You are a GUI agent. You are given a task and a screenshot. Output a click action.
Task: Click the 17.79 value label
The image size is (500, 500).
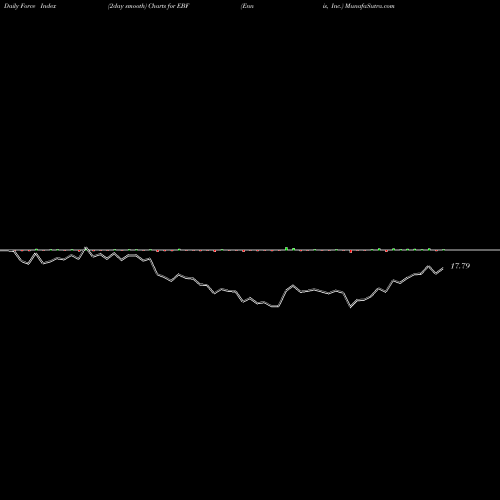coord(460,266)
